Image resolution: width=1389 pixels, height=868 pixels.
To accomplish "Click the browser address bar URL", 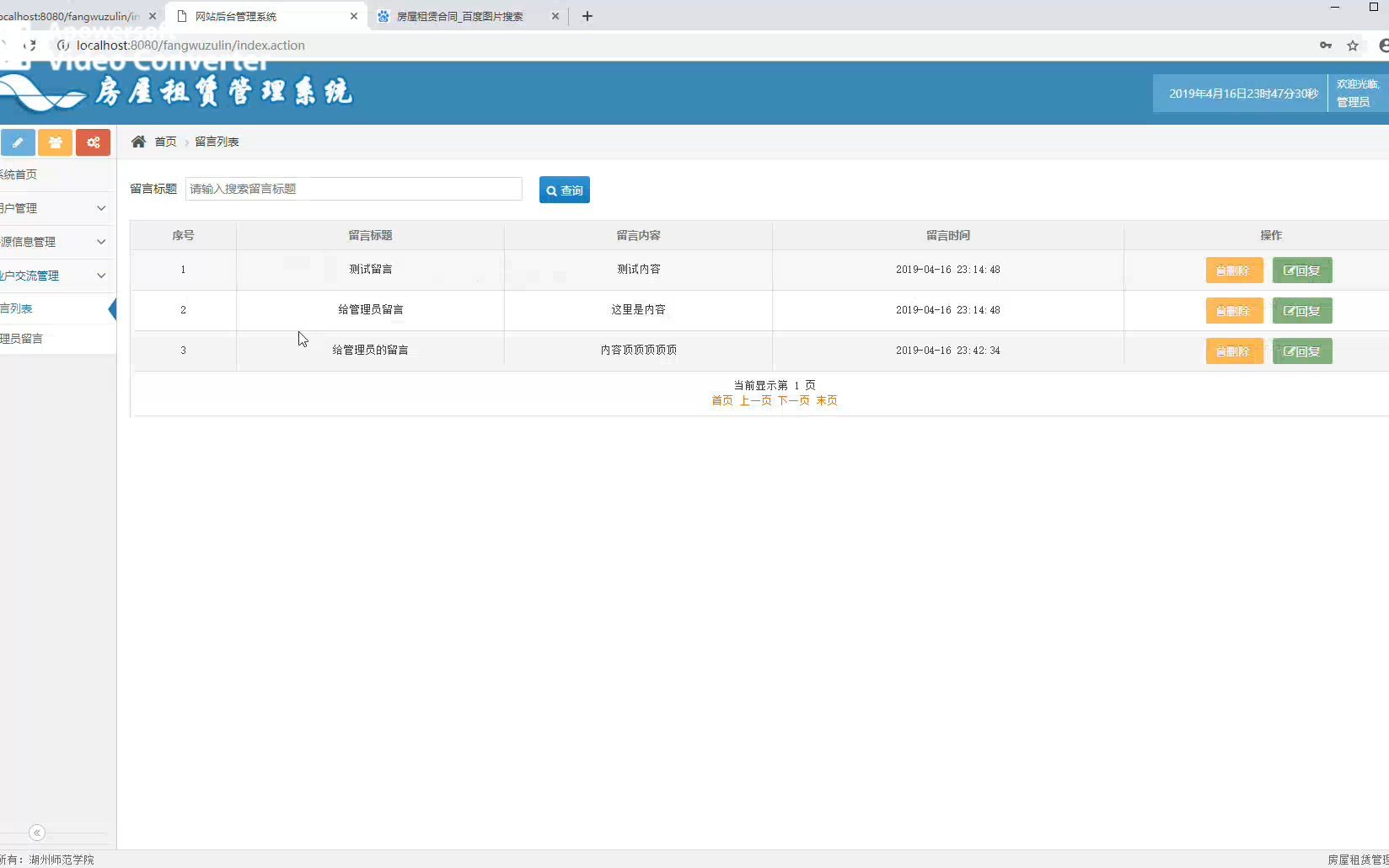I will pos(190,46).
